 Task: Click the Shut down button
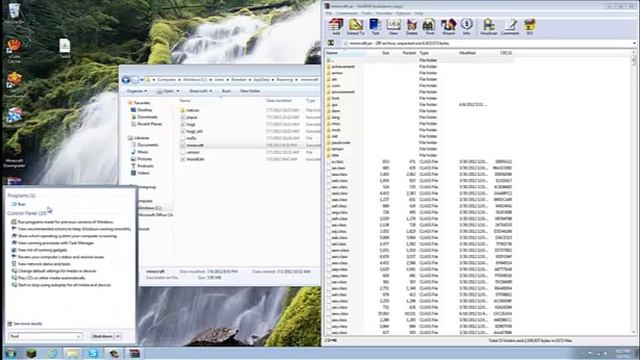[102, 336]
